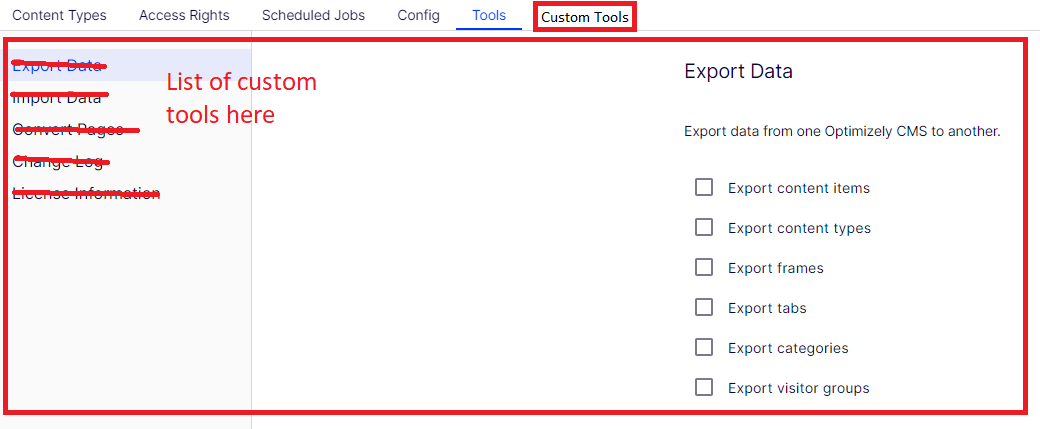Click the Export Data panel heading
This screenshot has width=1040, height=429.
tap(738, 71)
